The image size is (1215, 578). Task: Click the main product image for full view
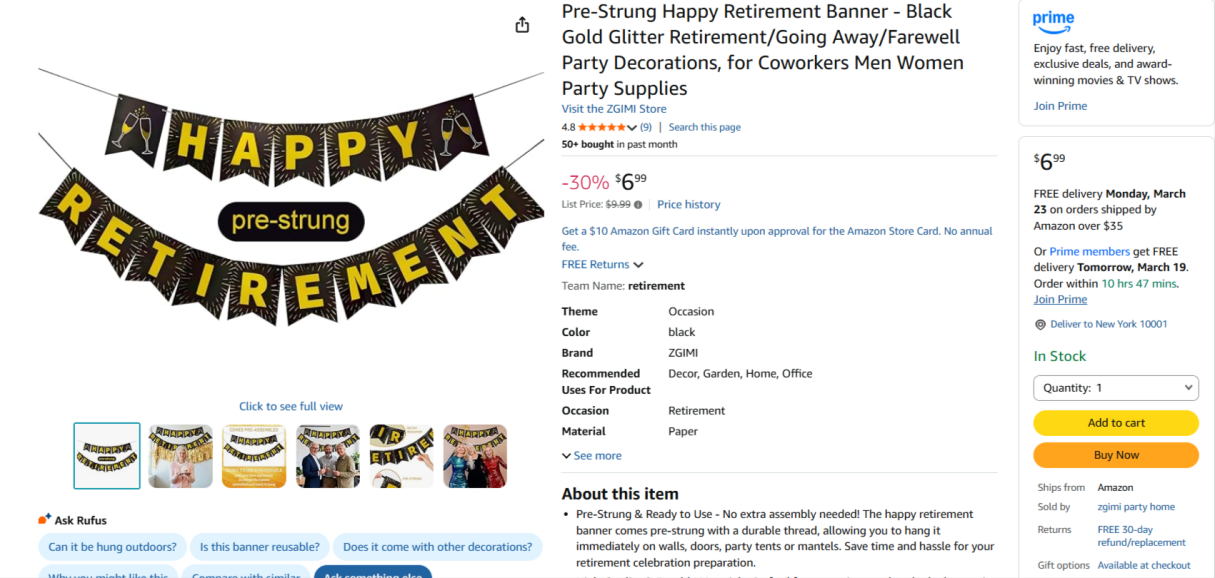tap(291, 210)
